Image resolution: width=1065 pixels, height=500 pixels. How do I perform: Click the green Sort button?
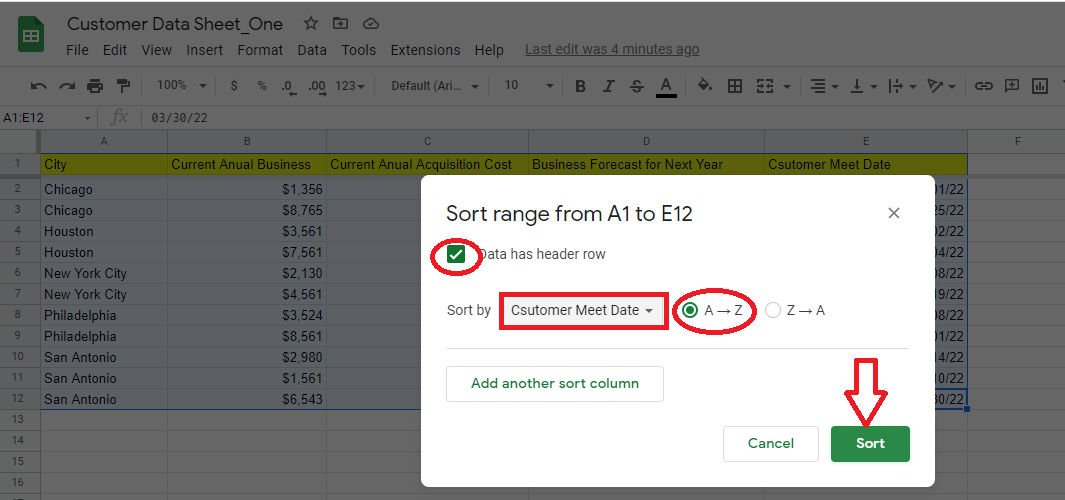coord(870,443)
